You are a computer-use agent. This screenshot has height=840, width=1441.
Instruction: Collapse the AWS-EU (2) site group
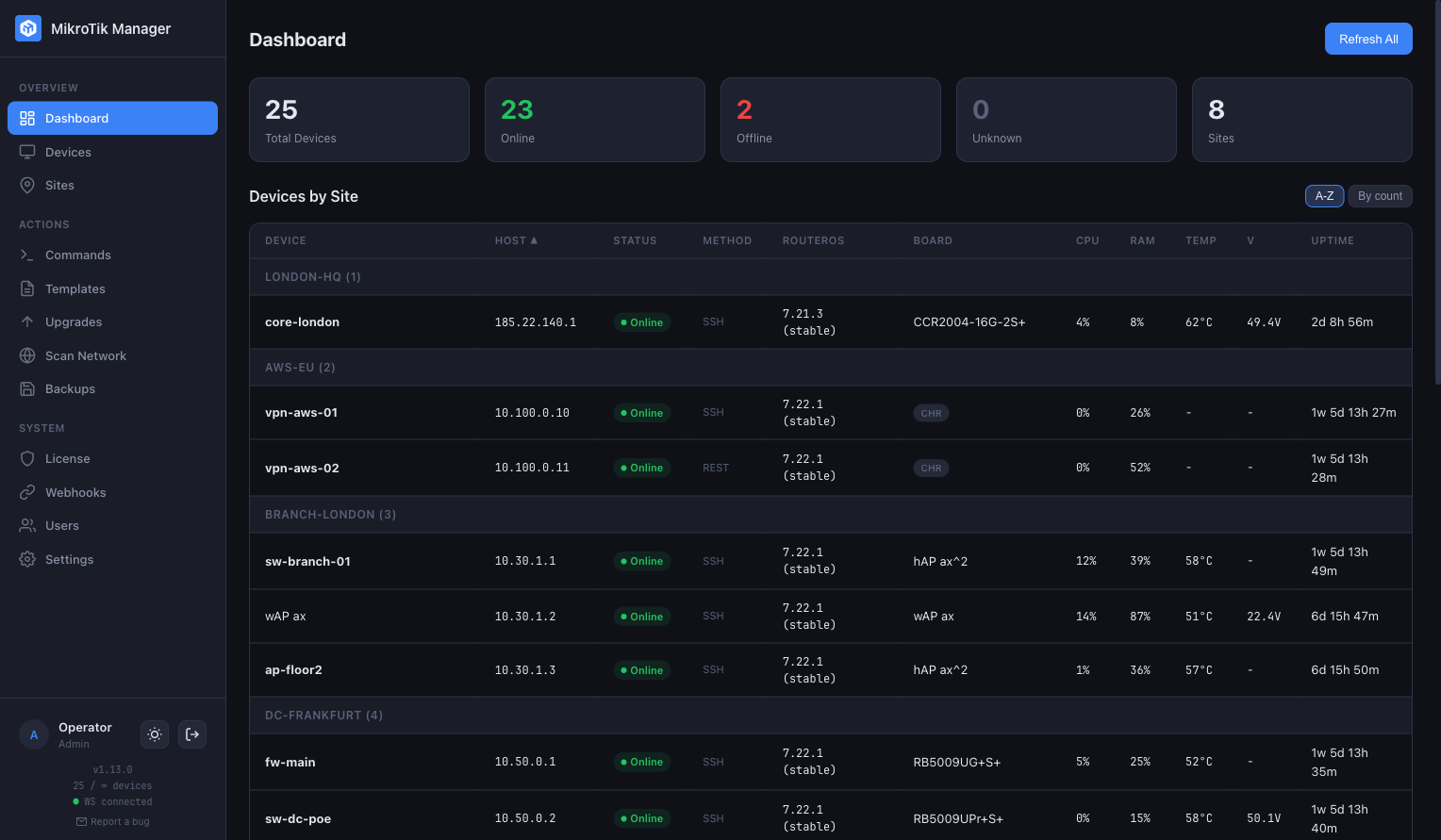830,368
